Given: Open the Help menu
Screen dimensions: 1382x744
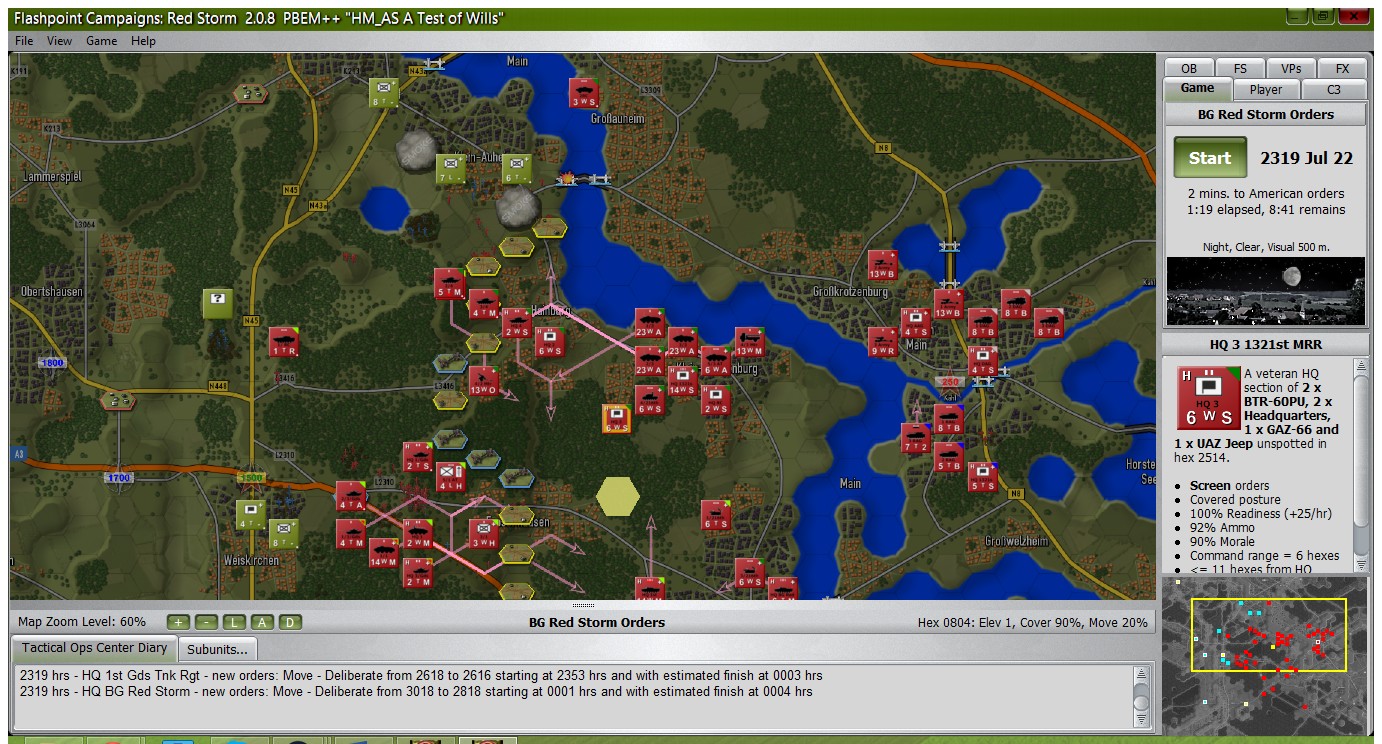Looking at the screenshot, I should [143, 41].
